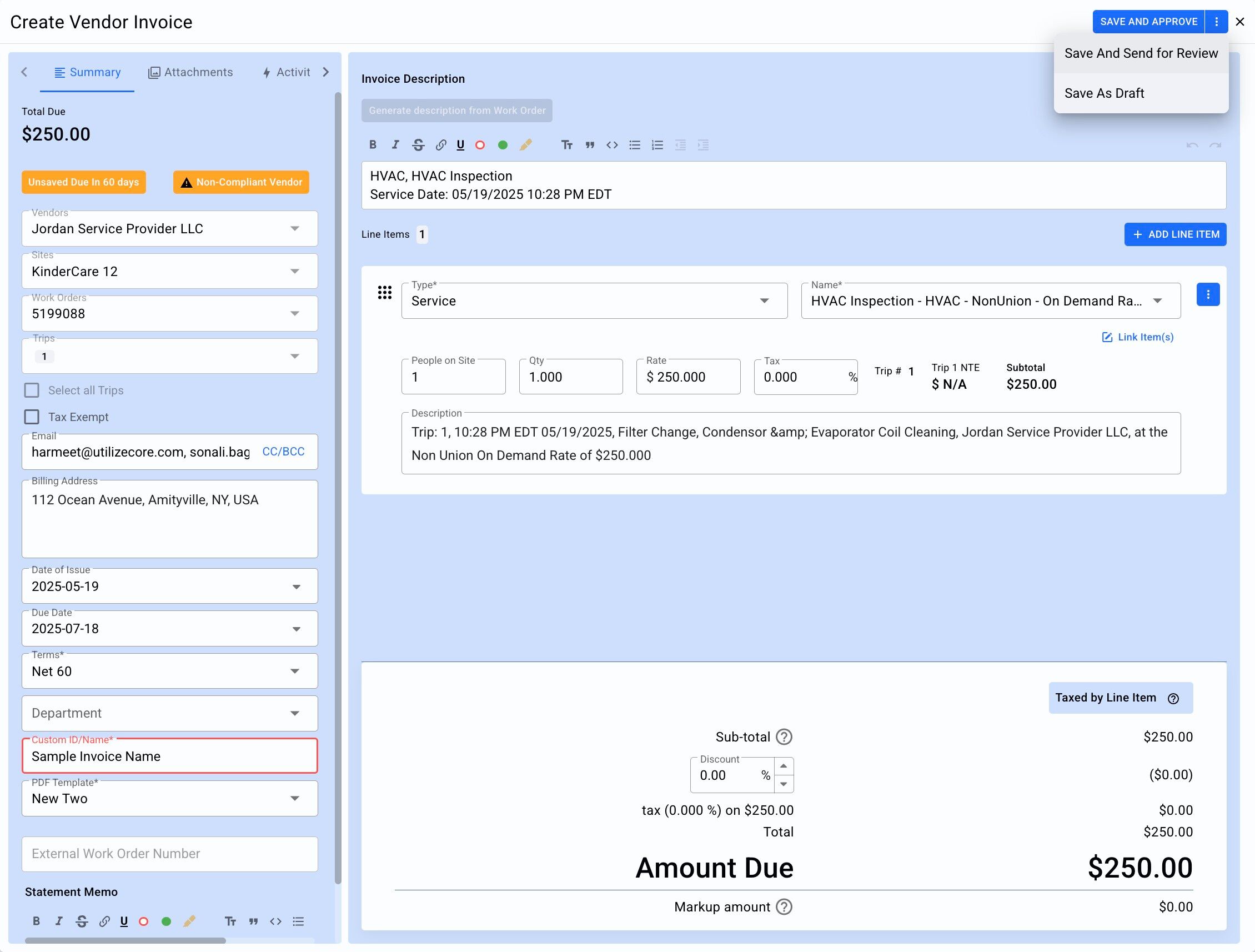
Task: Click help icon next to Sub-total
Action: 784,737
